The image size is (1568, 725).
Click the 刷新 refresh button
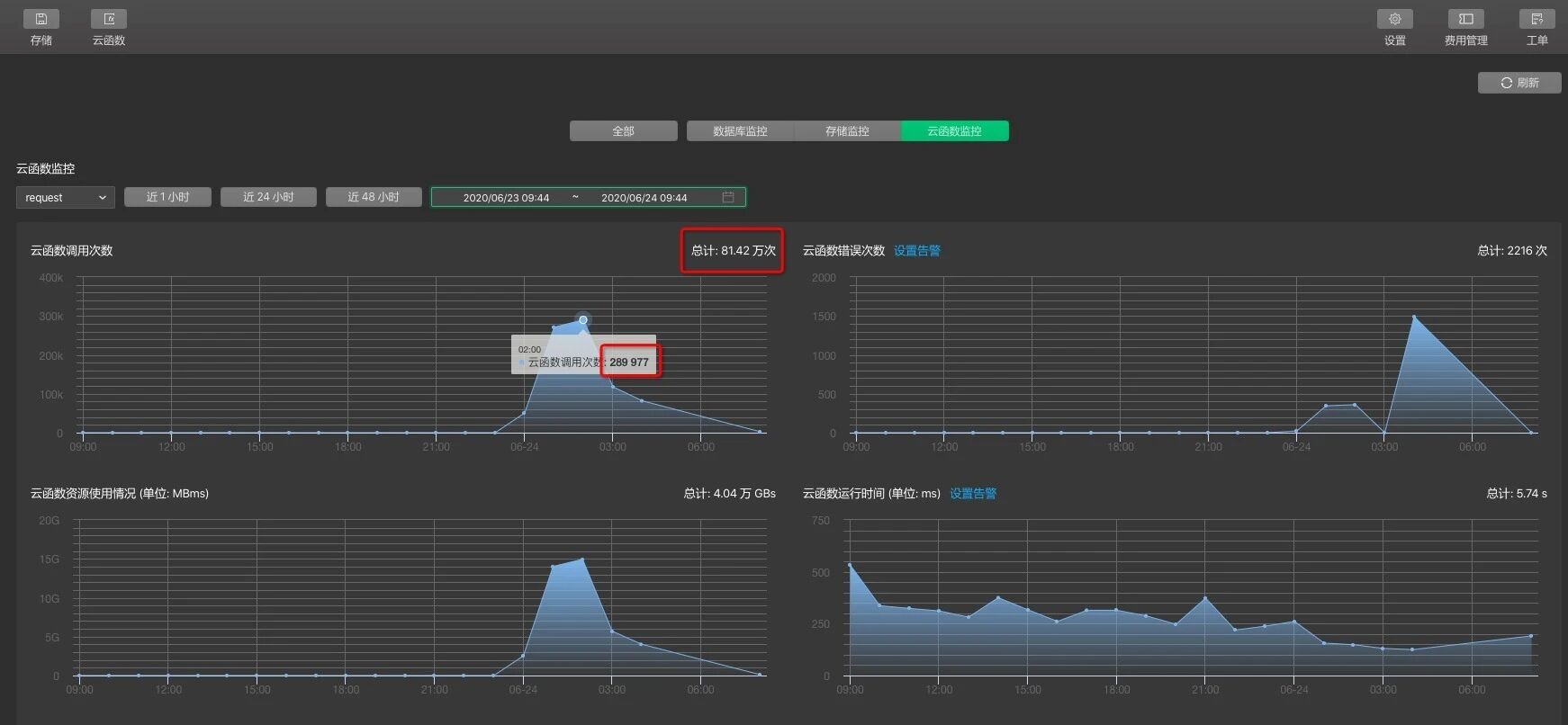pyautogui.click(x=1519, y=83)
